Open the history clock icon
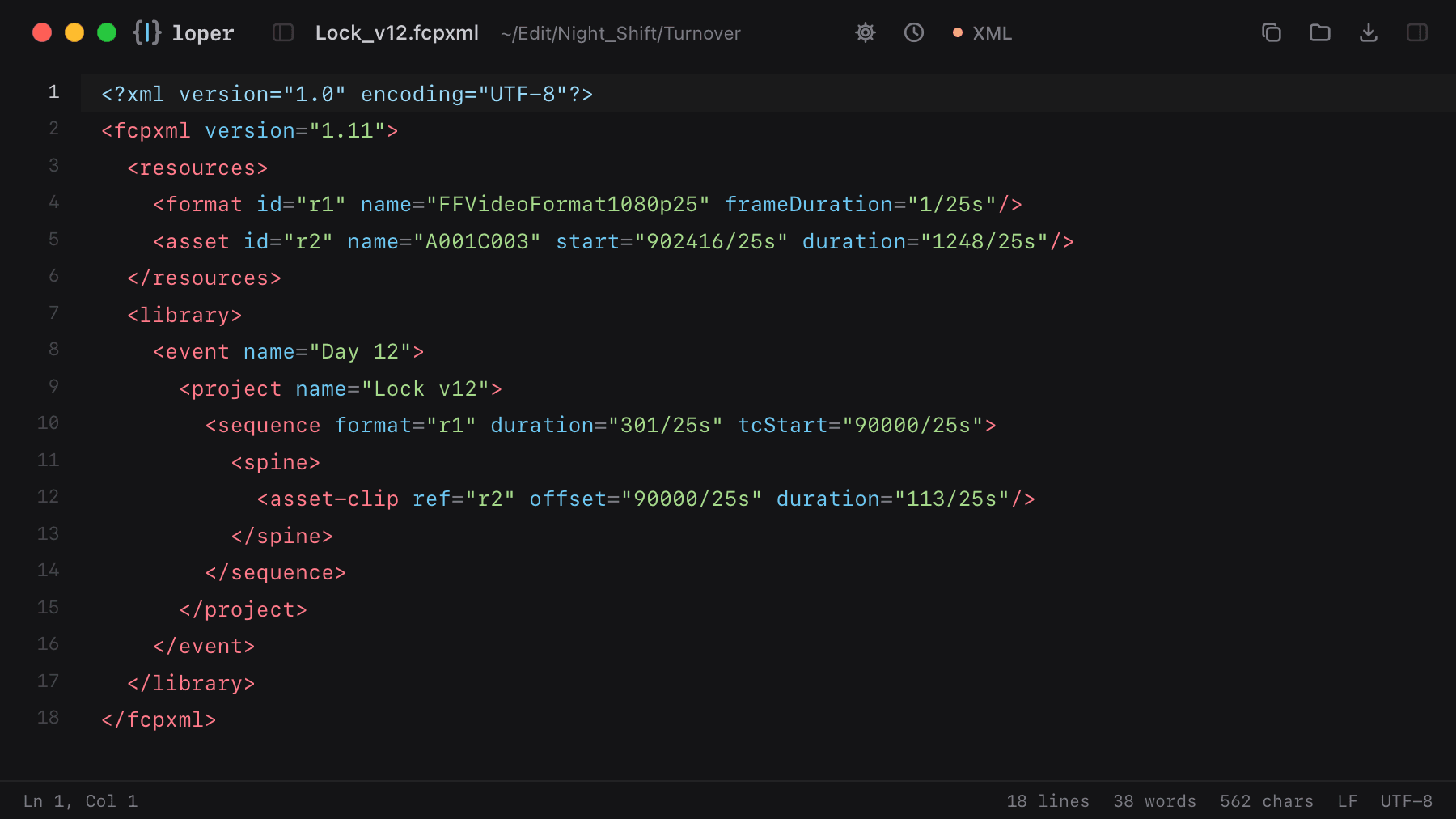The height and width of the screenshot is (819, 1456). pos(914,32)
